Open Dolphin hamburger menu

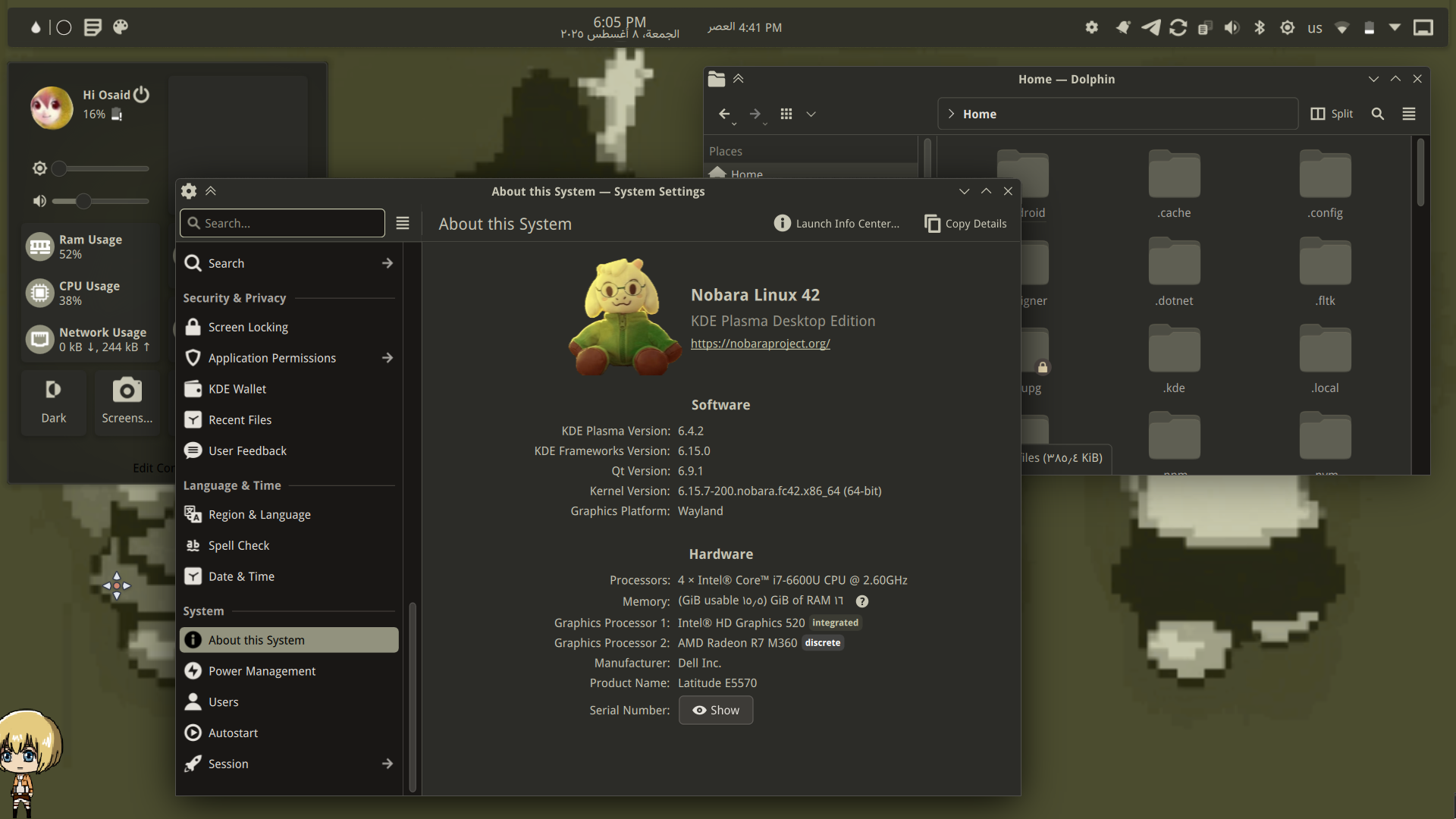click(1409, 114)
